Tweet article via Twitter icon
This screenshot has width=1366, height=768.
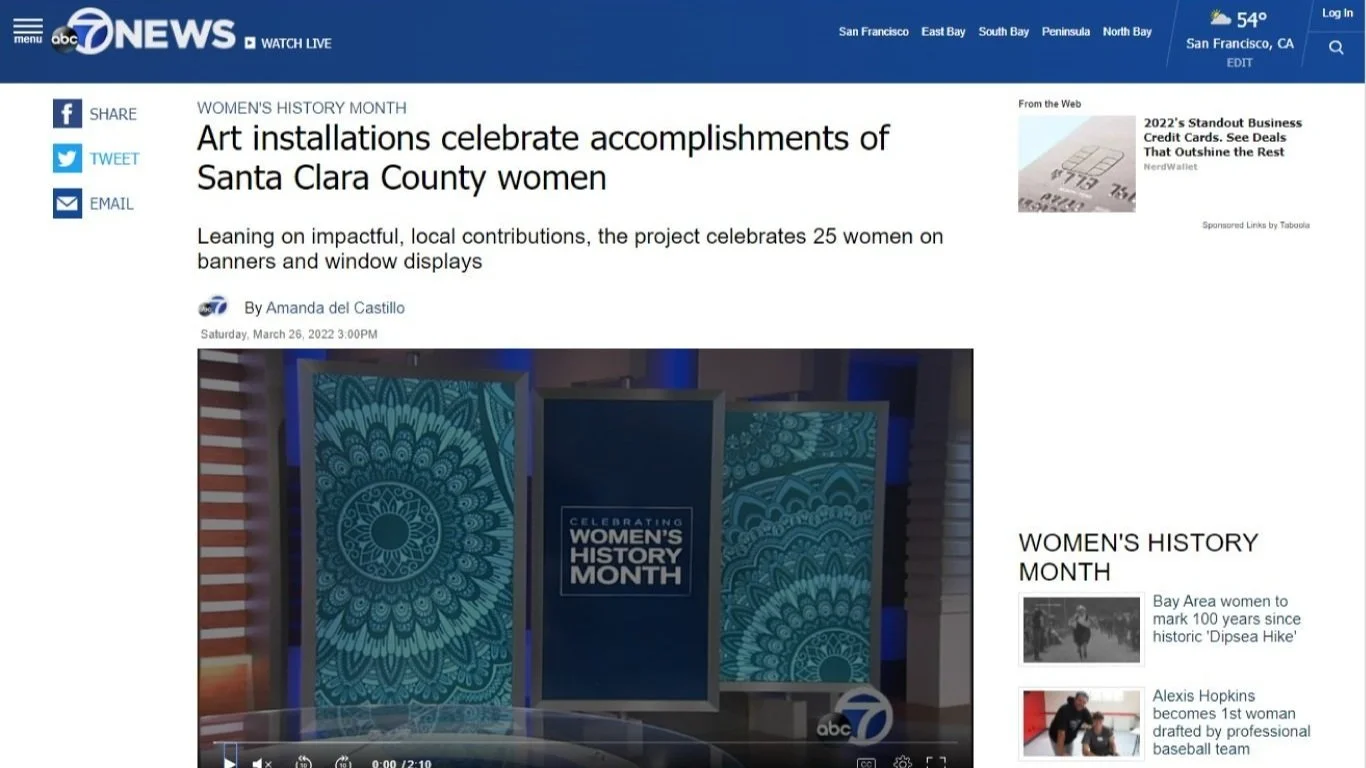tap(67, 158)
